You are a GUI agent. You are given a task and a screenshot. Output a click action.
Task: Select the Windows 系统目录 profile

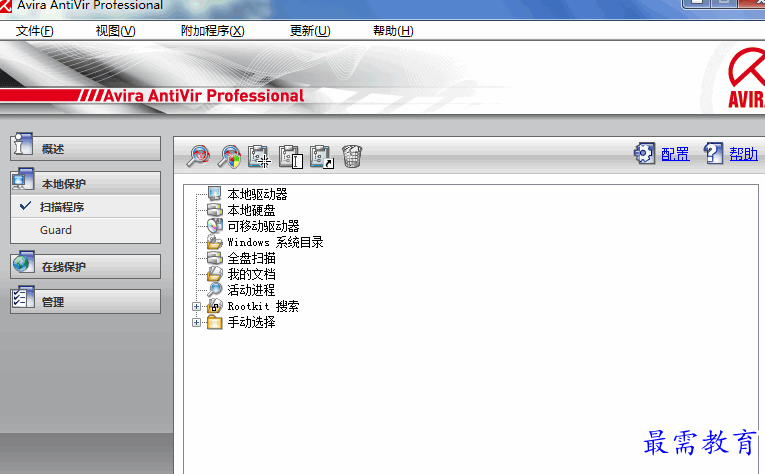[275, 242]
